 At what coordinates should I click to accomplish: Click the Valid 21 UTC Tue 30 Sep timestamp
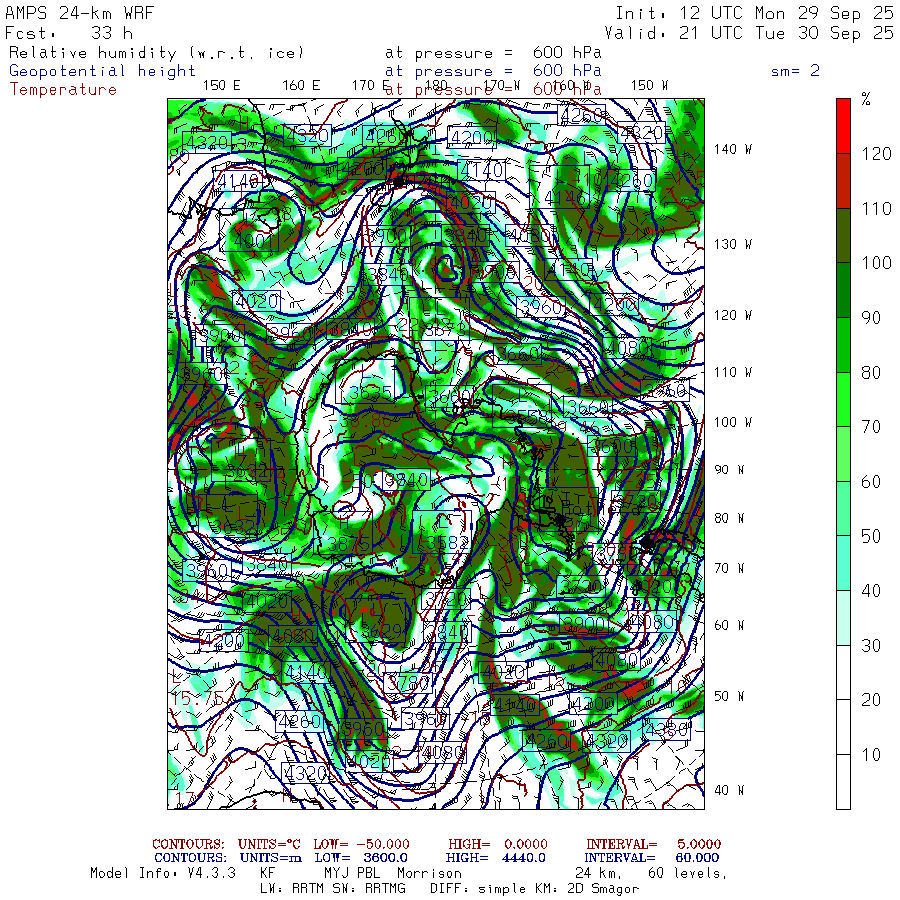[x=748, y=33]
